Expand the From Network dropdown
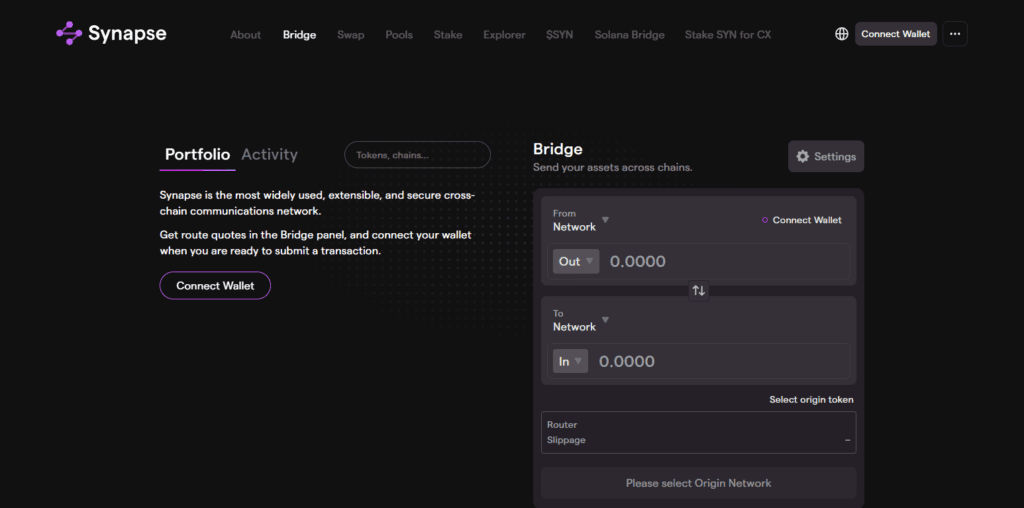Viewport: 1024px width, 508px height. click(581, 220)
